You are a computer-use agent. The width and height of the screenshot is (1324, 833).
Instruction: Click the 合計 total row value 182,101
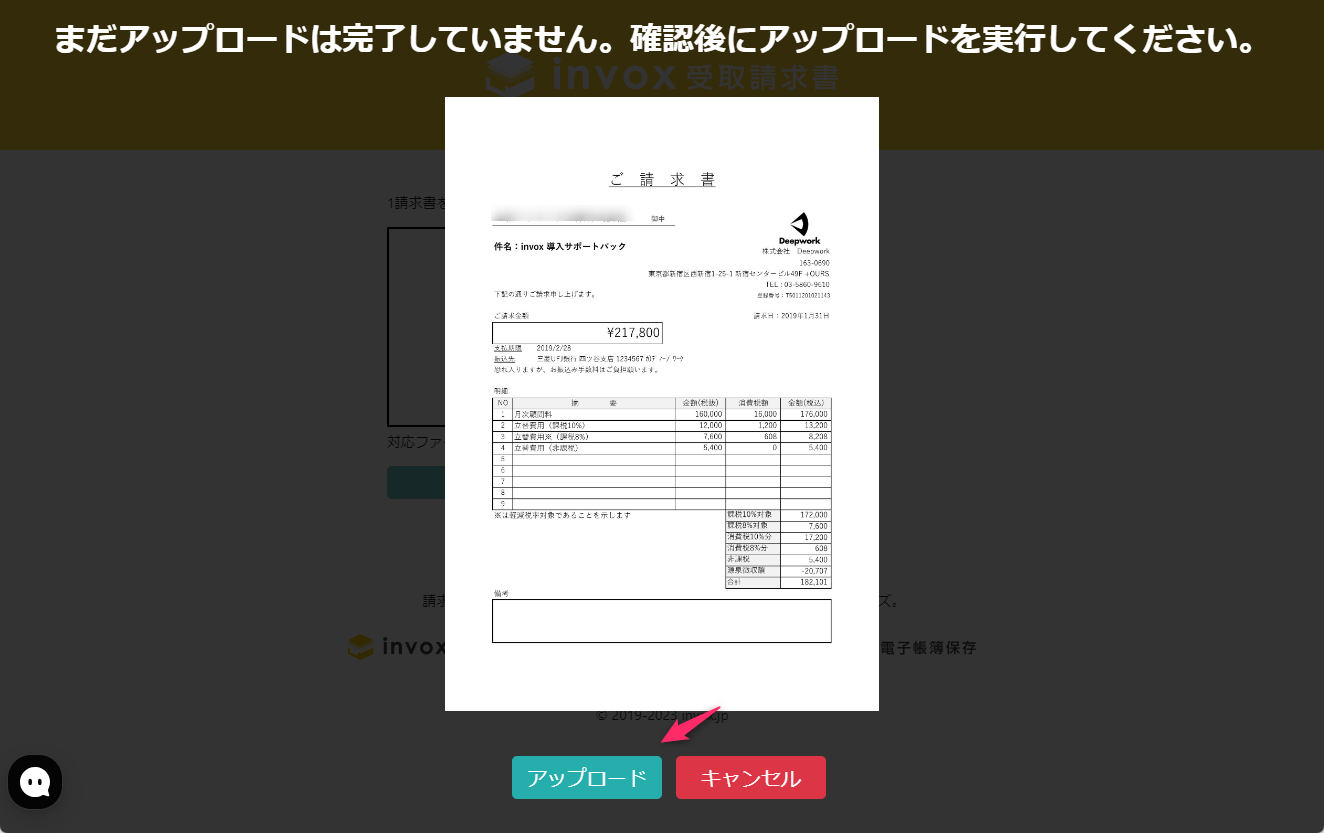tap(807, 582)
